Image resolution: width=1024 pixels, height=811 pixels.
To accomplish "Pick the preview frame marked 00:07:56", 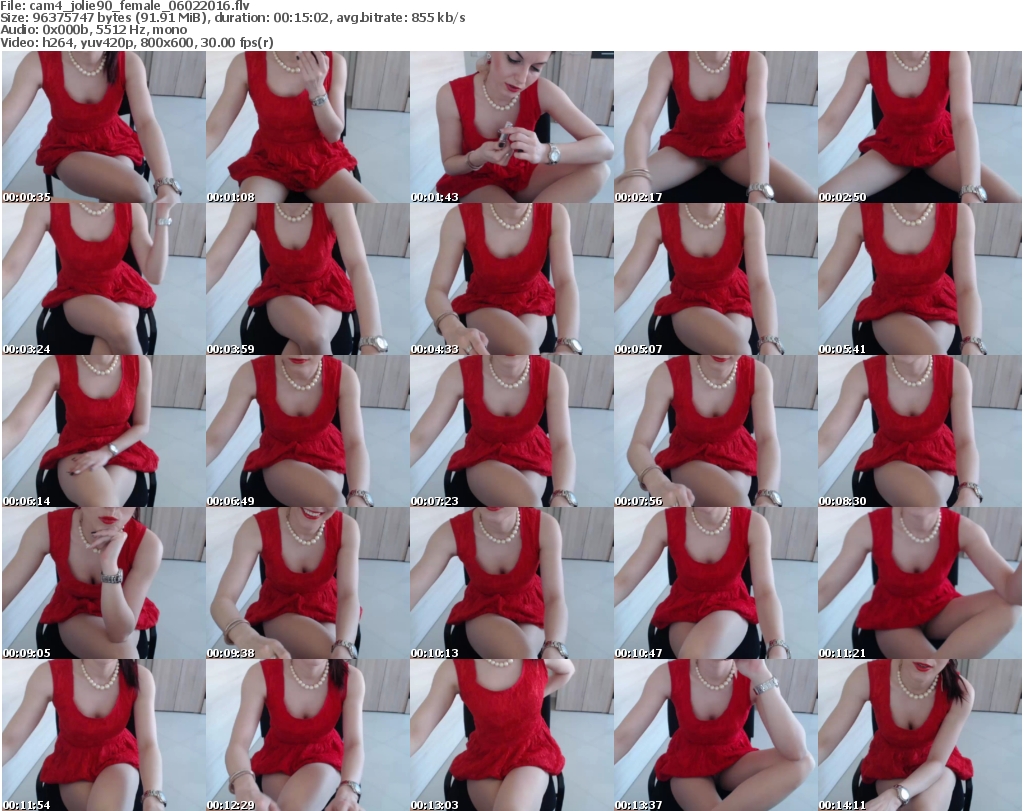I will click(x=716, y=431).
